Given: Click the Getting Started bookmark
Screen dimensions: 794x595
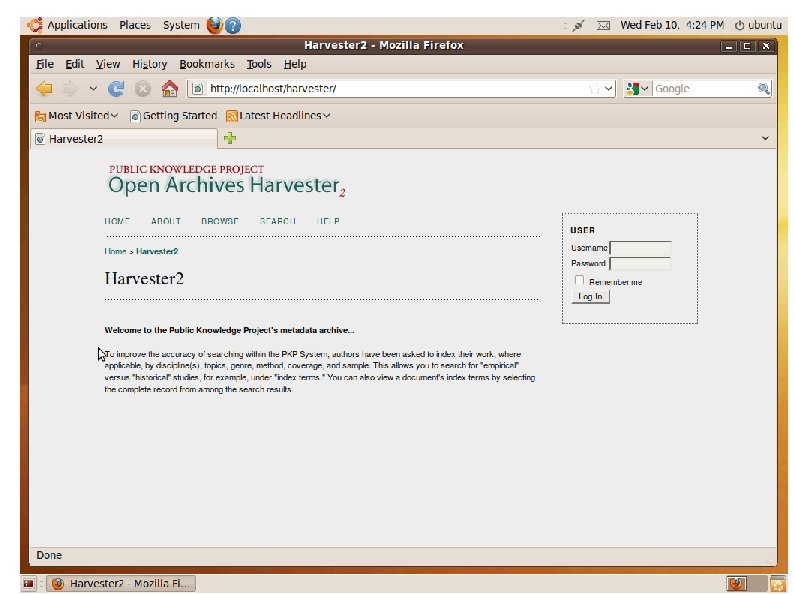Looking at the screenshot, I should point(174,115).
